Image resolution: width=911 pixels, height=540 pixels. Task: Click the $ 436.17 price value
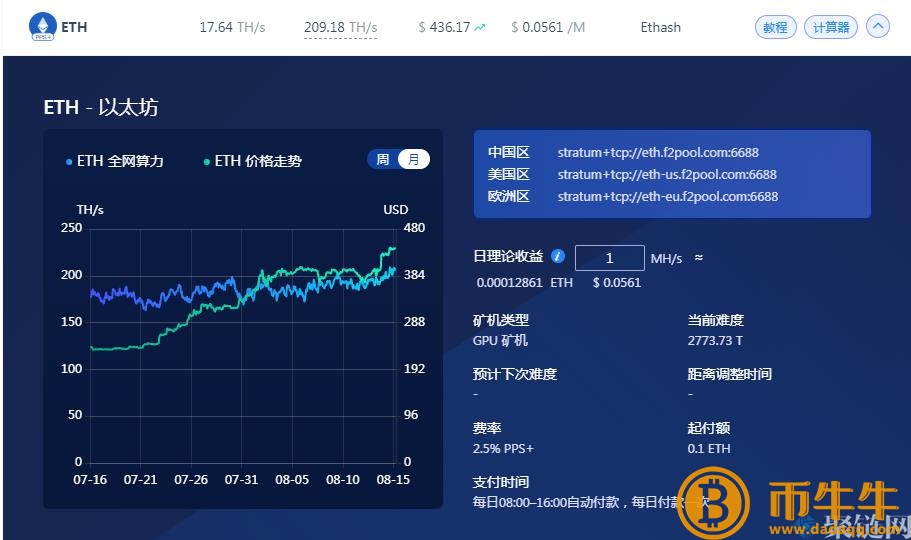[444, 27]
